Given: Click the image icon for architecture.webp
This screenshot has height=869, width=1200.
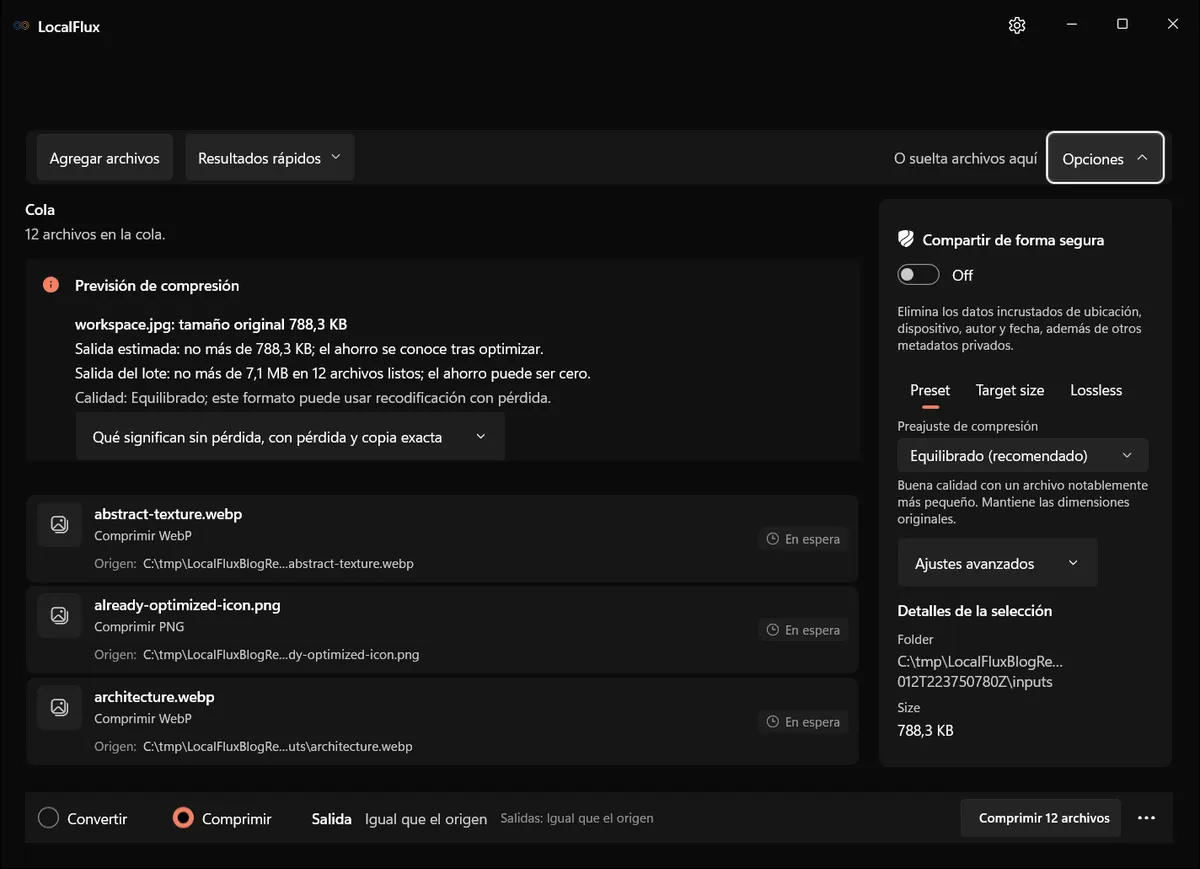Looking at the screenshot, I should pos(59,707).
